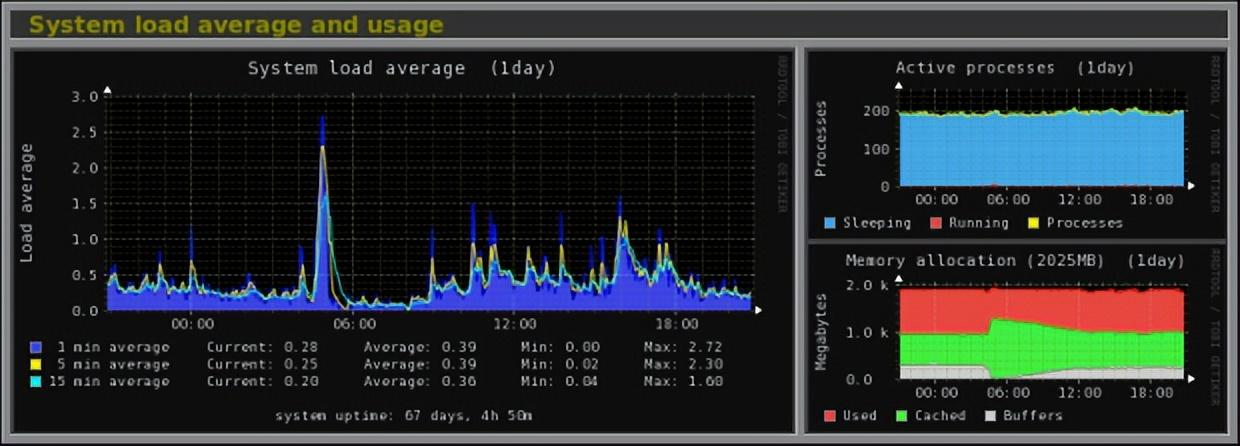Click the cyan 15 min average legend swatch

(x=37, y=381)
